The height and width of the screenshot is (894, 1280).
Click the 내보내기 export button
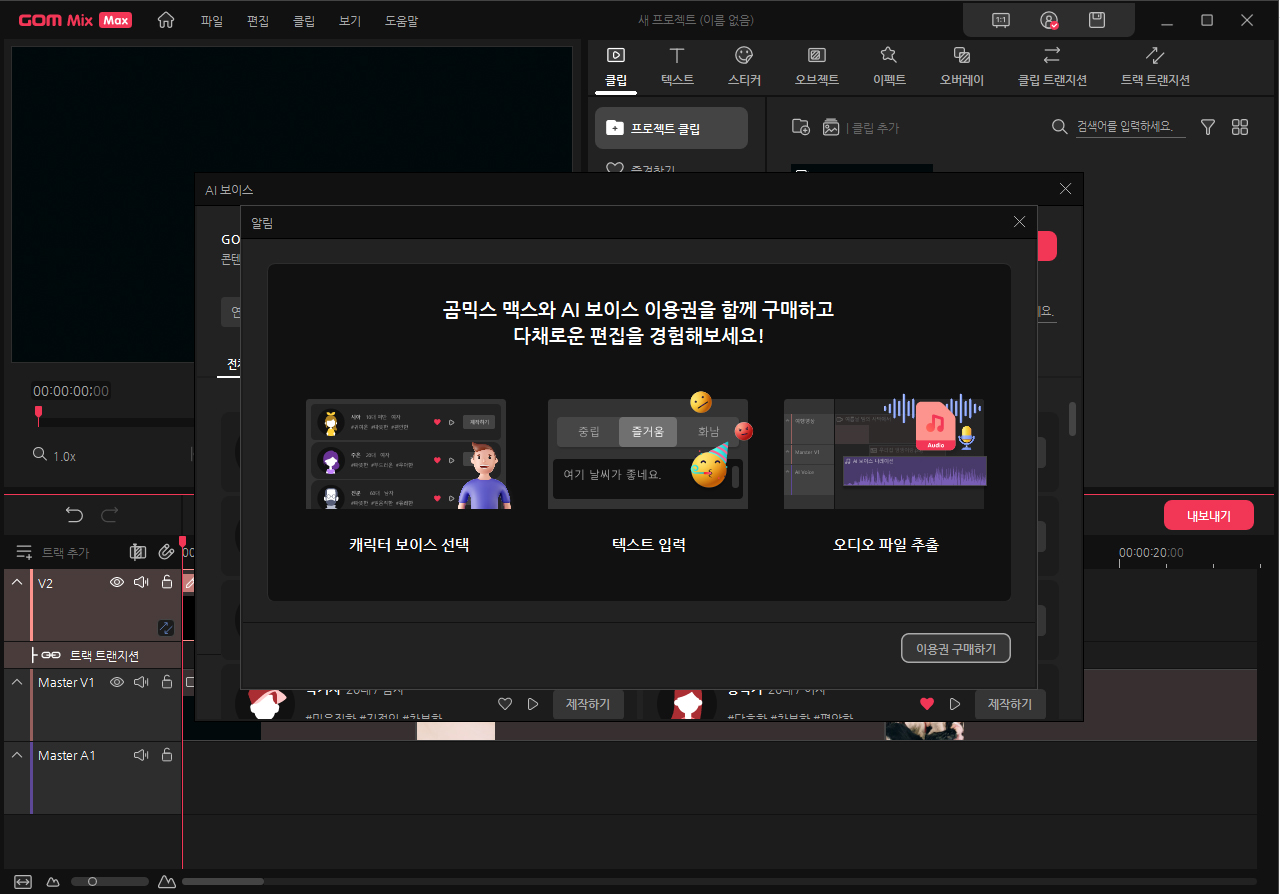tap(1208, 514)
